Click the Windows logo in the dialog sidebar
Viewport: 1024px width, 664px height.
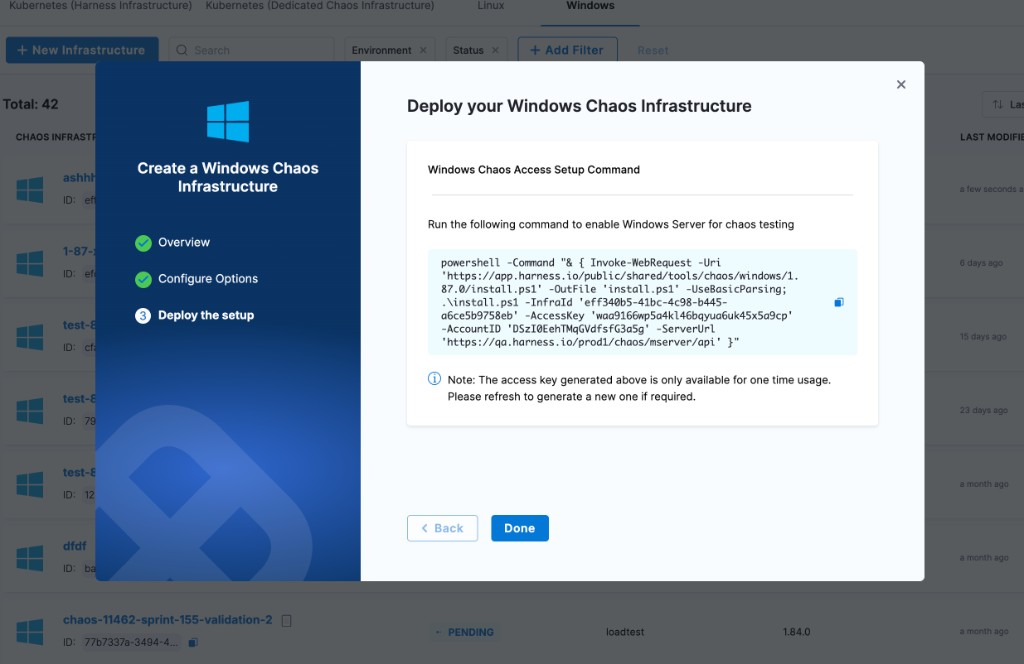[228, 121]
